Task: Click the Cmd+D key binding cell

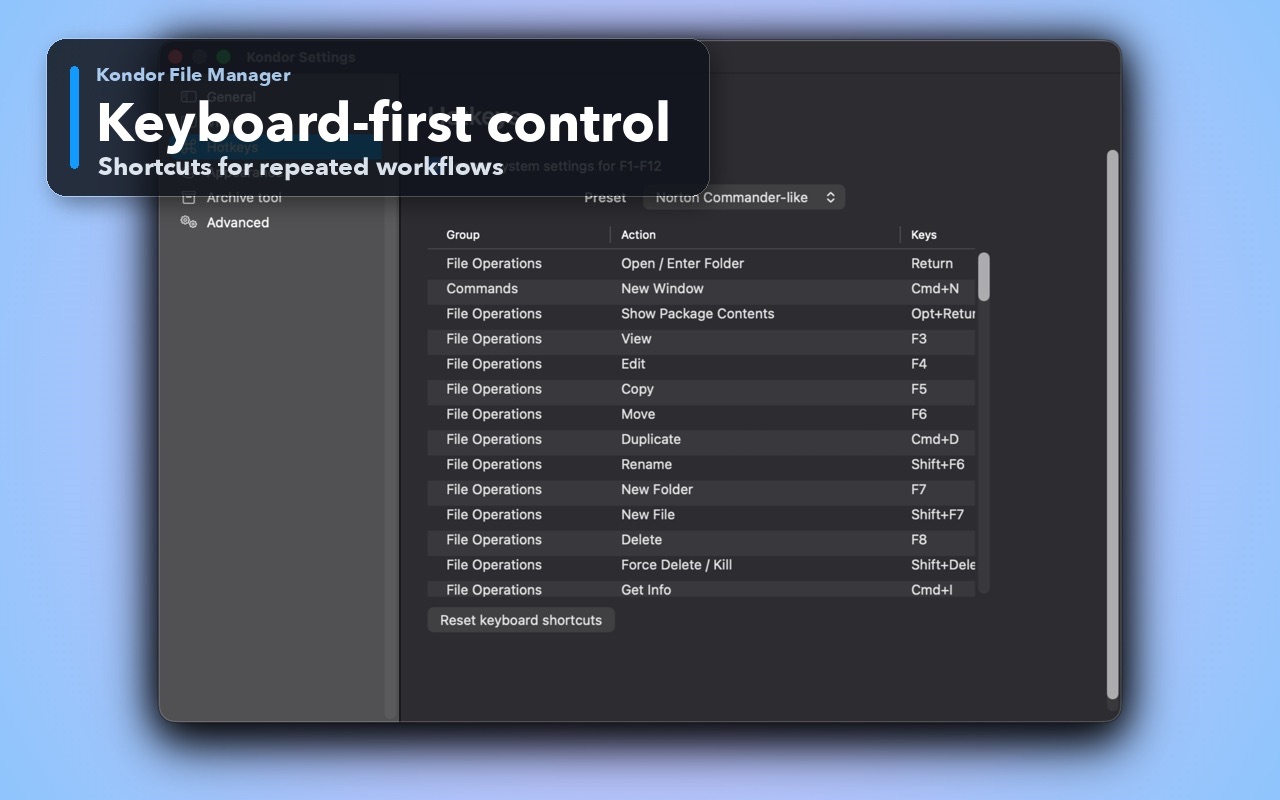Action: (935, 439)
